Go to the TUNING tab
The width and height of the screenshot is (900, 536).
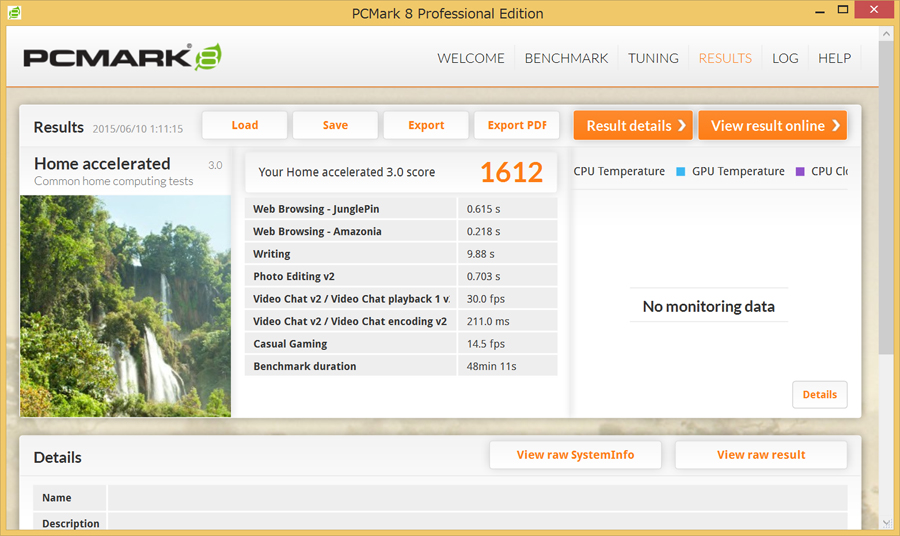point(653,58)
